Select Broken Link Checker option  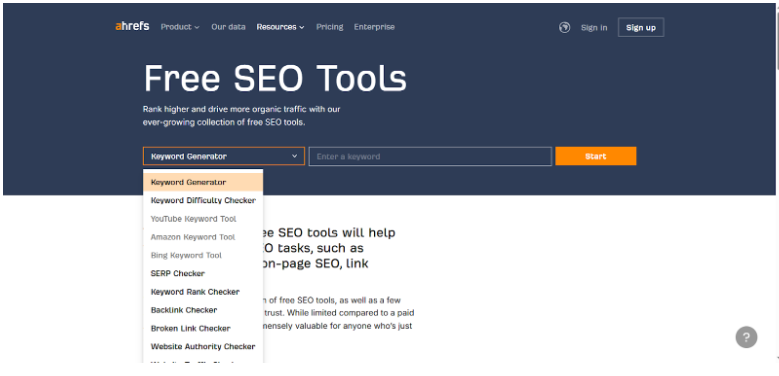click(x=203, y=328)
